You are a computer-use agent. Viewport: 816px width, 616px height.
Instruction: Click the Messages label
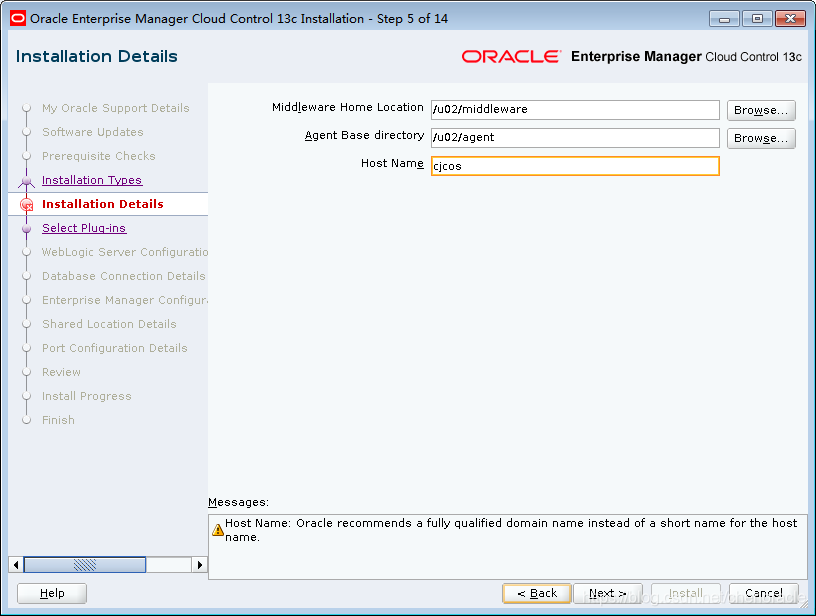click(238, 503)
